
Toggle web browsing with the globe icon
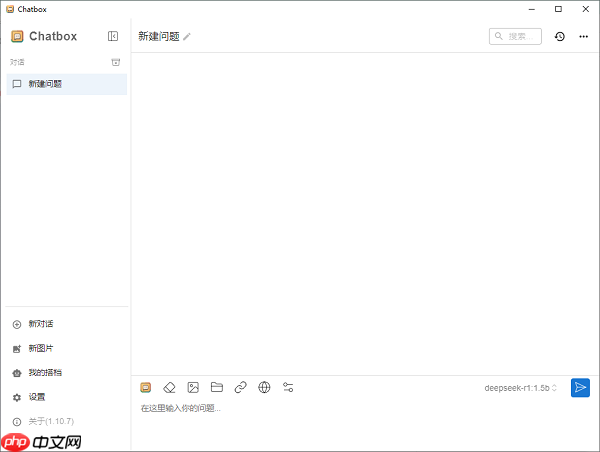(264, 388)
